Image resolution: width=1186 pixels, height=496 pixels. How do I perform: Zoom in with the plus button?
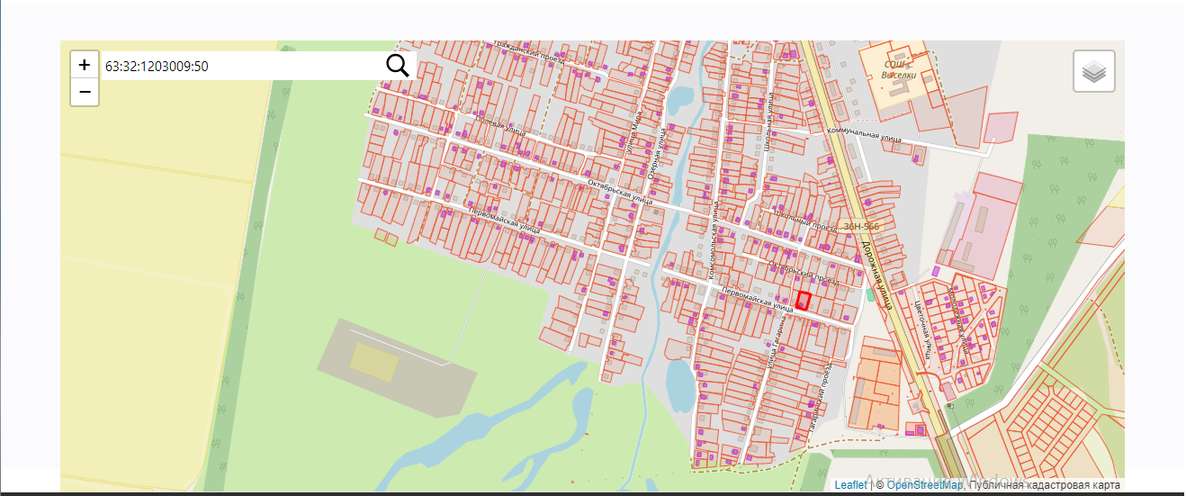(x=84, y=65)
